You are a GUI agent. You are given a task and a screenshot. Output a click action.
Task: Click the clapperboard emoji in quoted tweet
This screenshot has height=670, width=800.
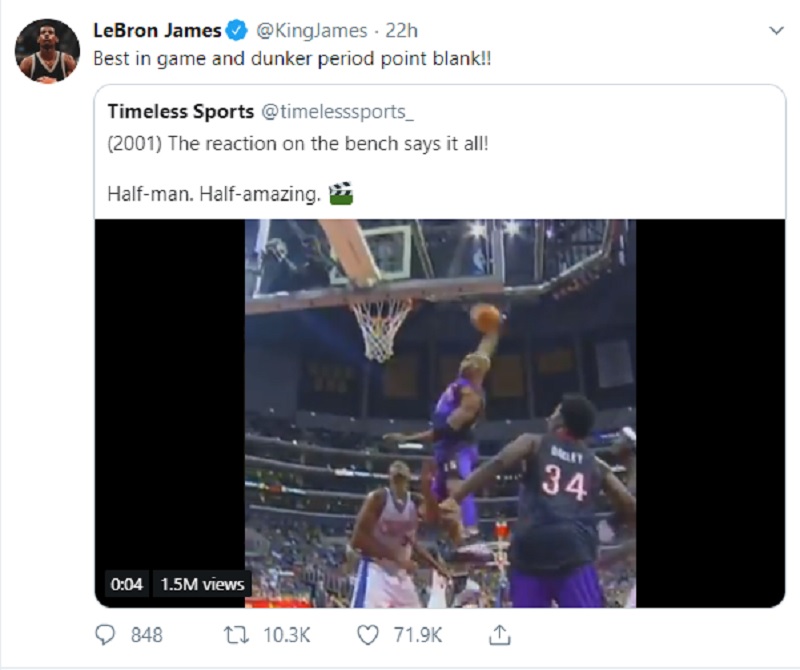tap(341, 193)
